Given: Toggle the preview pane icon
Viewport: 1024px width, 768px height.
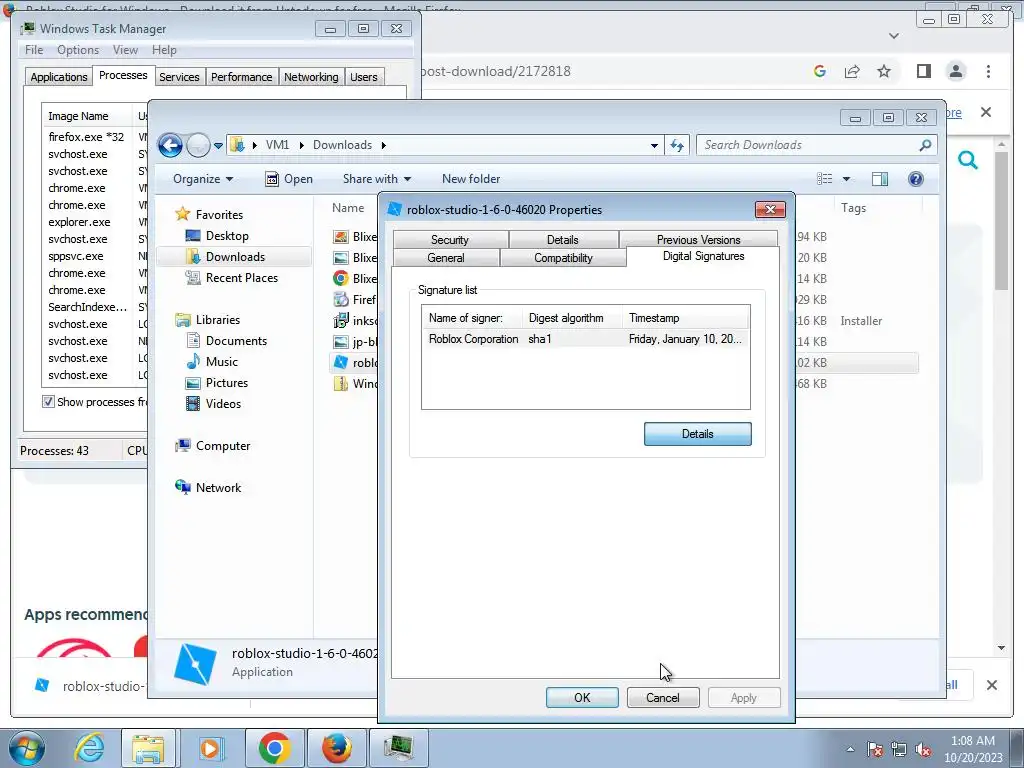Looking at the screenshot, I should click(x=880, y=179).
